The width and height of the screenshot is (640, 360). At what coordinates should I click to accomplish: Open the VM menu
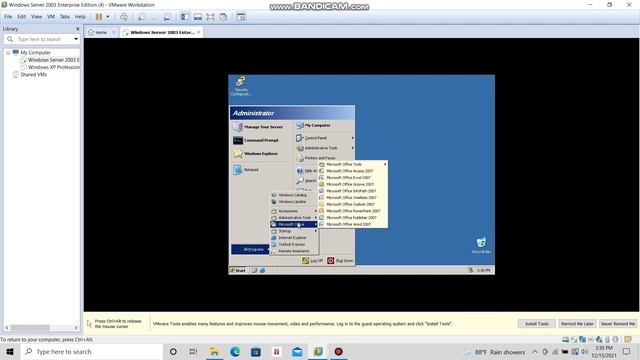(x=51, y=17)
